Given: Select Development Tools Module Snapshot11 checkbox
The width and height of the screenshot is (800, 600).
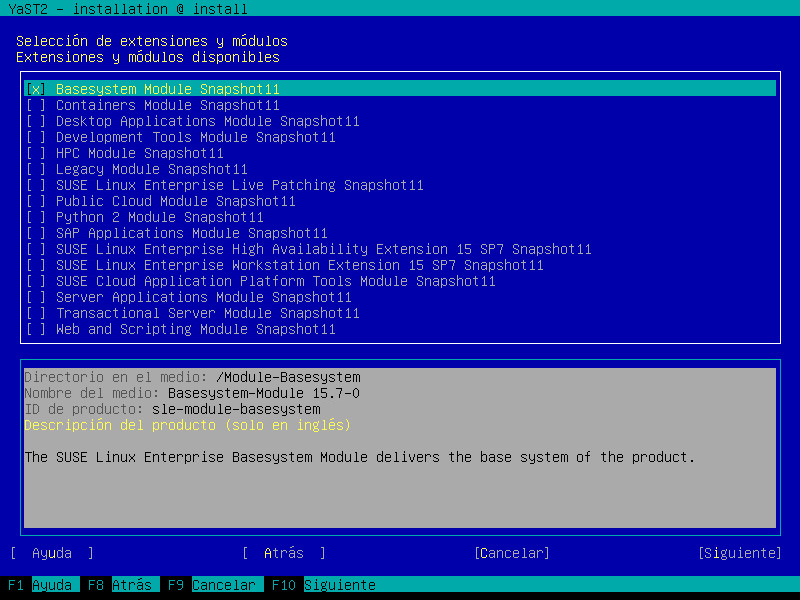Looking at the screenshot, I should pos(36,137).
